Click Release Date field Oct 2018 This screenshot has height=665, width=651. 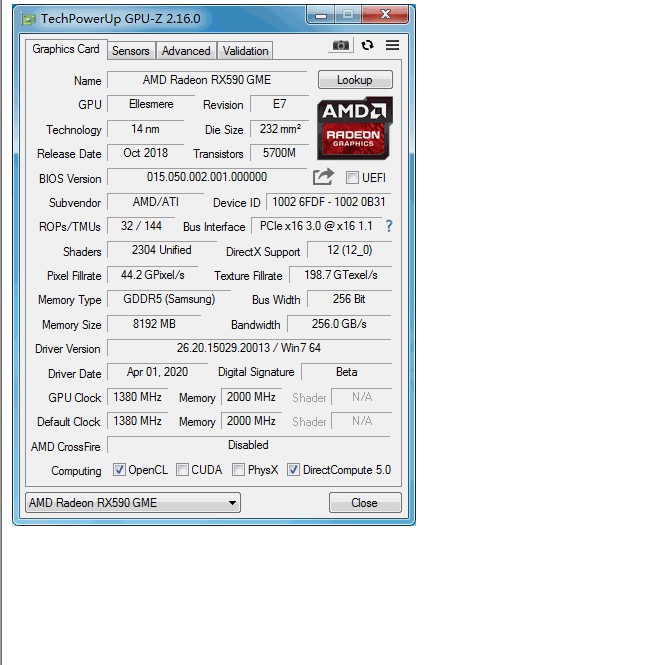click(x=145, y=153)
